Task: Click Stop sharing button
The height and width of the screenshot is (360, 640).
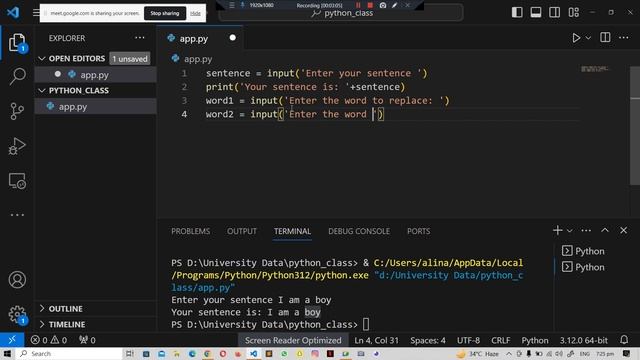Action: pos(164,13)
